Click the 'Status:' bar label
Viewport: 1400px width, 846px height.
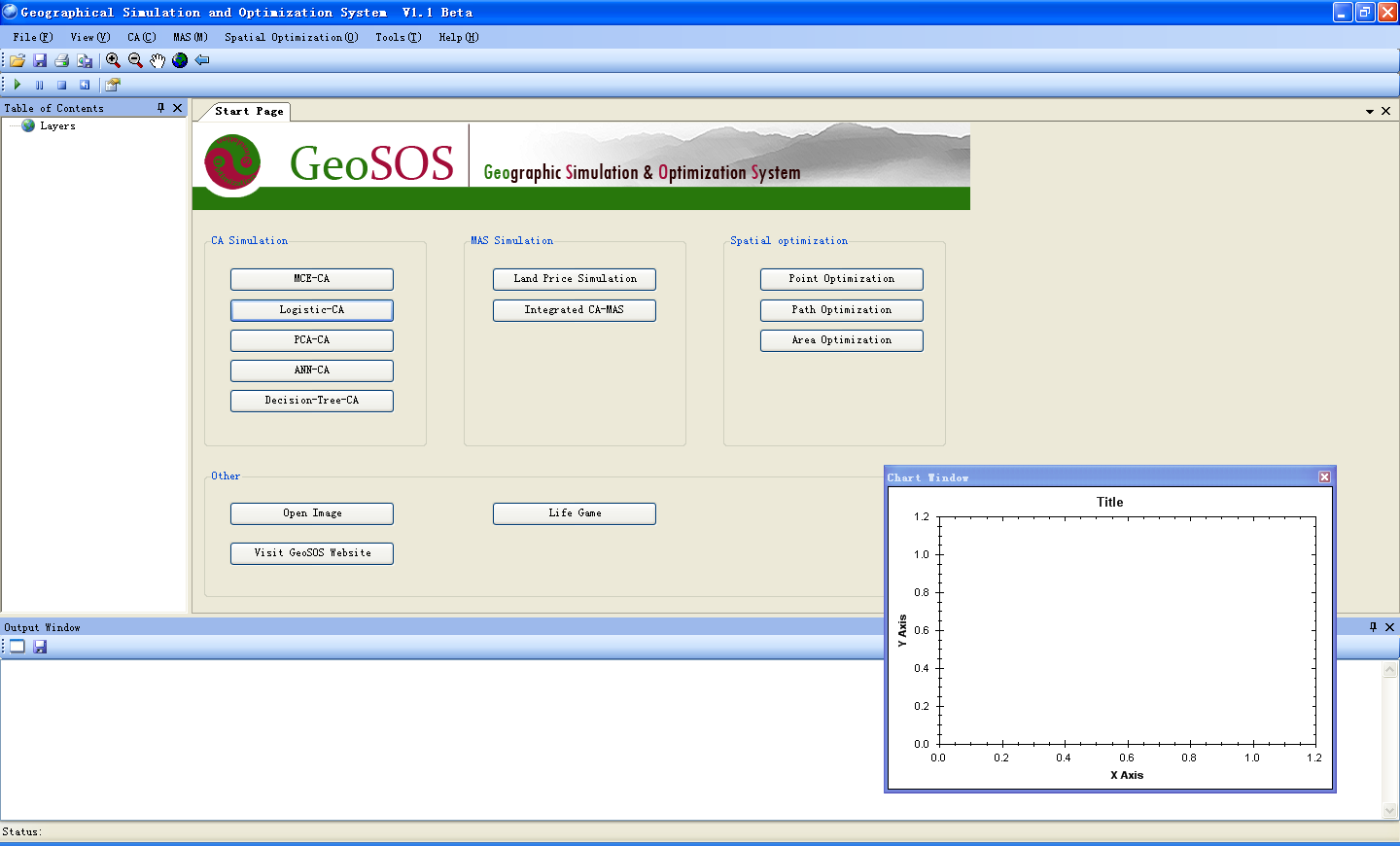coord(21,832)
